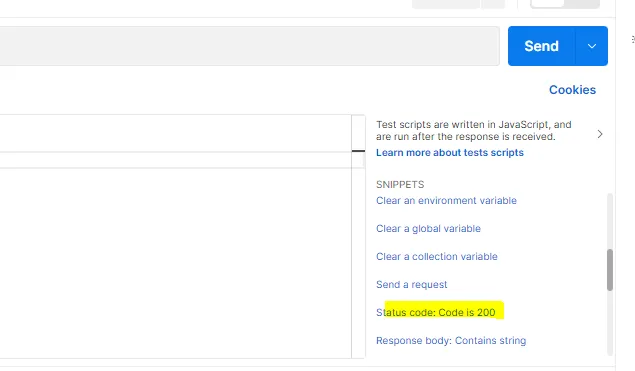Screen dimensions: 635x371
Task: Insert the Send a request snippet
Action: click(411, 284)
